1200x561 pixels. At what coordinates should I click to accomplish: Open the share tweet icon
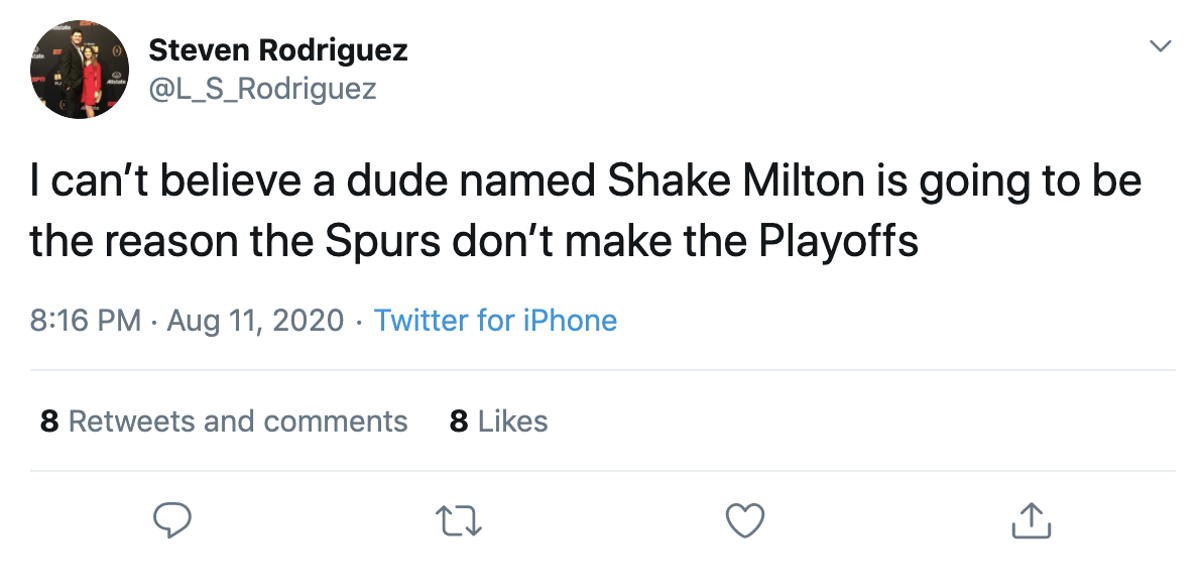pyautogui.click(x=1031, y=518)
